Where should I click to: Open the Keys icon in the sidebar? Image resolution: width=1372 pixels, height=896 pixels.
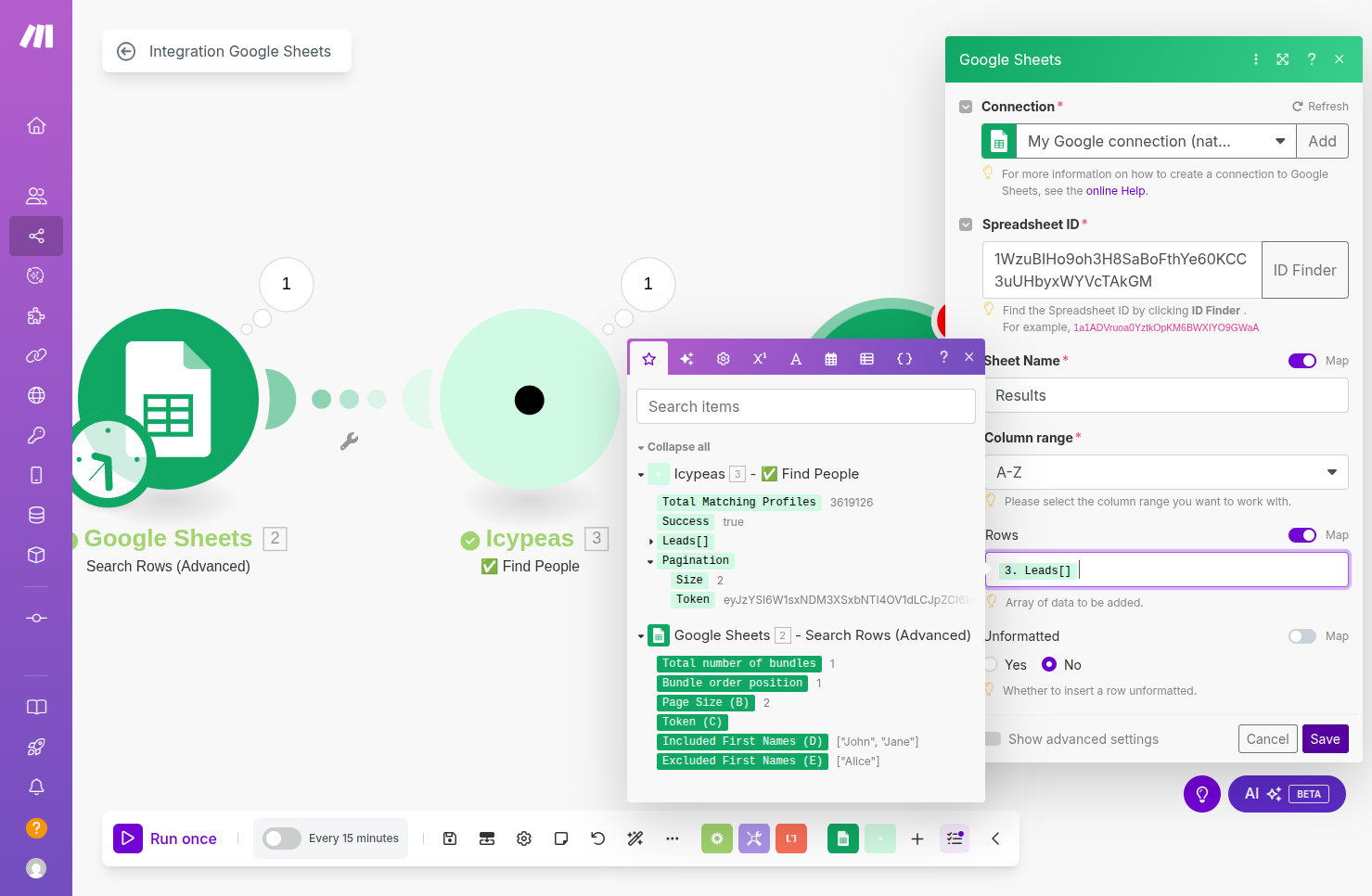(36, 435)
